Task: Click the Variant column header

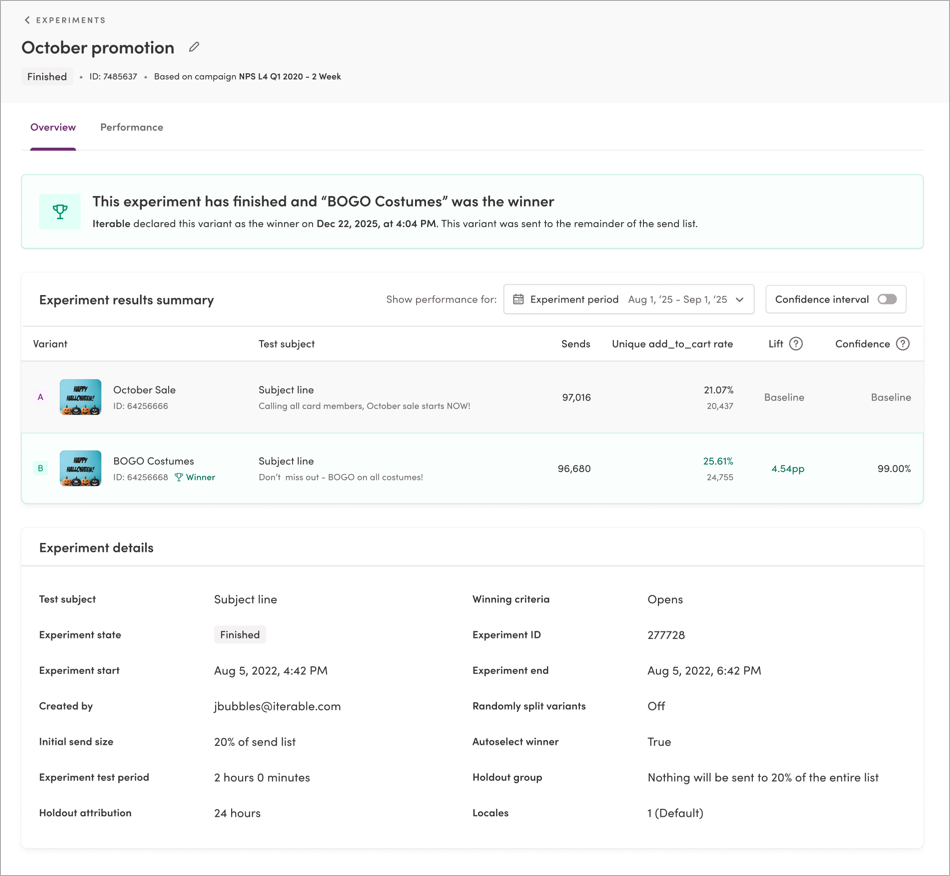Action: [x=50, y=344]
